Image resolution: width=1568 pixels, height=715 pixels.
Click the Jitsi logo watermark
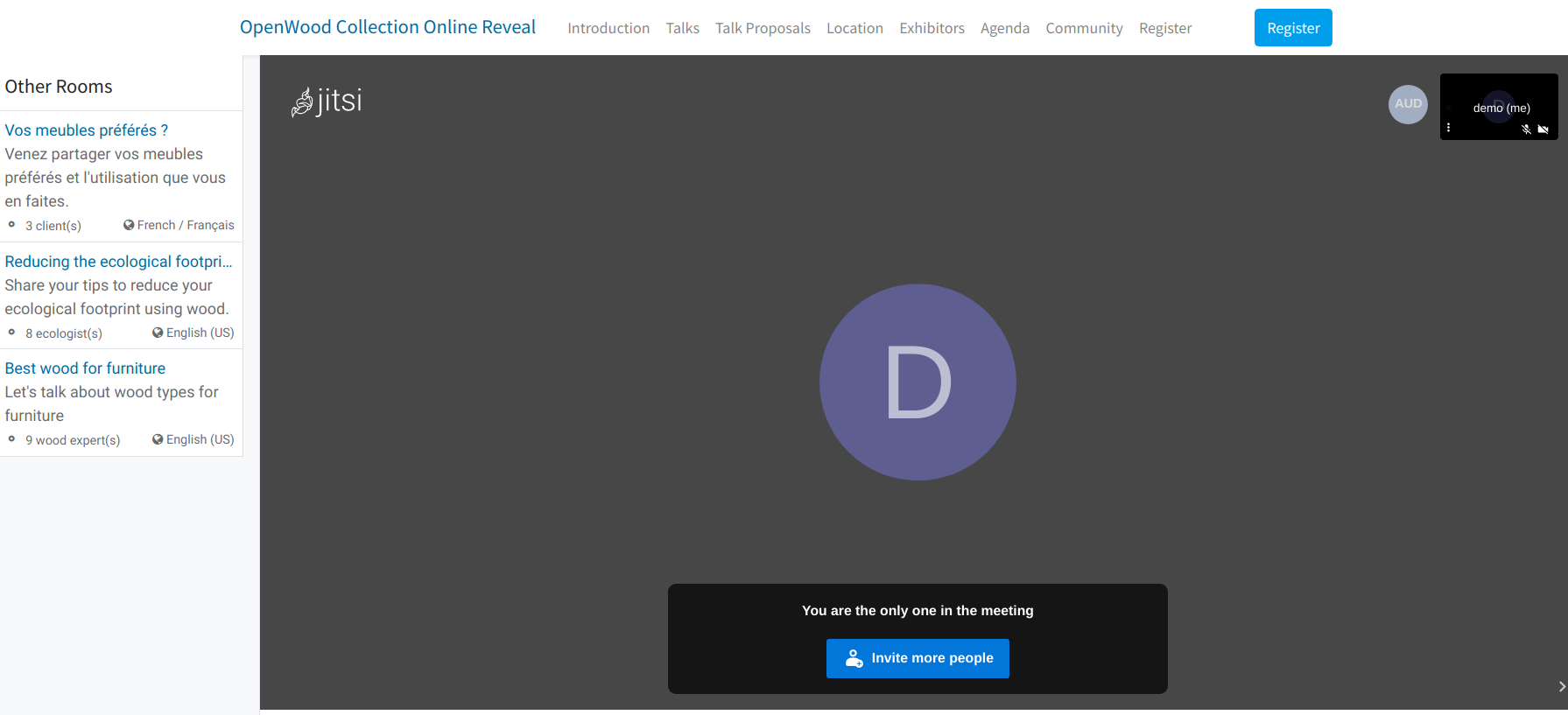coord(327,102)
